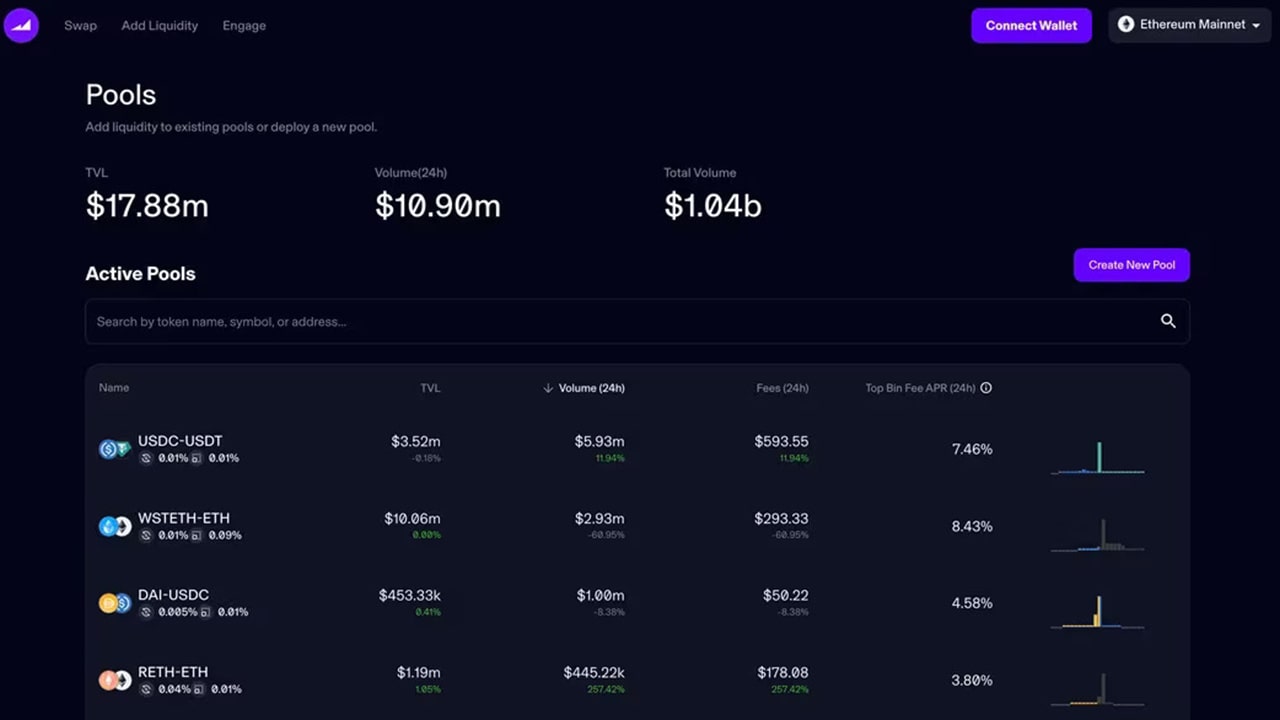Viewport: 1280px width, 720px height.
Task: Open the RETH-ETH pool name
Action: [173, 672]
